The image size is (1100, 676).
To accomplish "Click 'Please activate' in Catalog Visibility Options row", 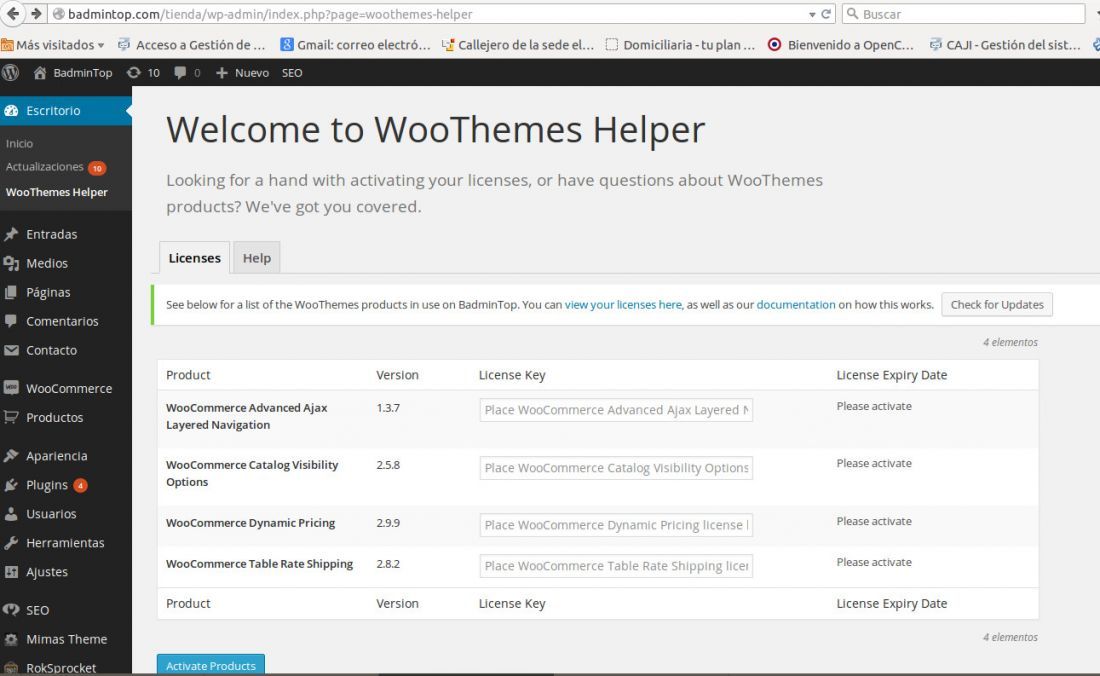I will tap(873, 464).
